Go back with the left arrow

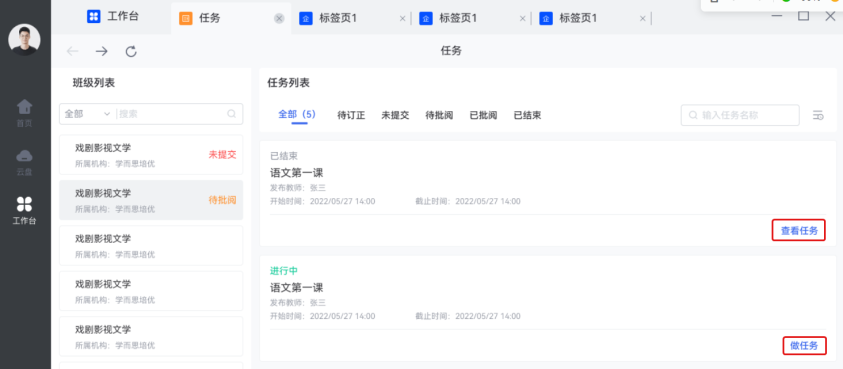(72, 51)
